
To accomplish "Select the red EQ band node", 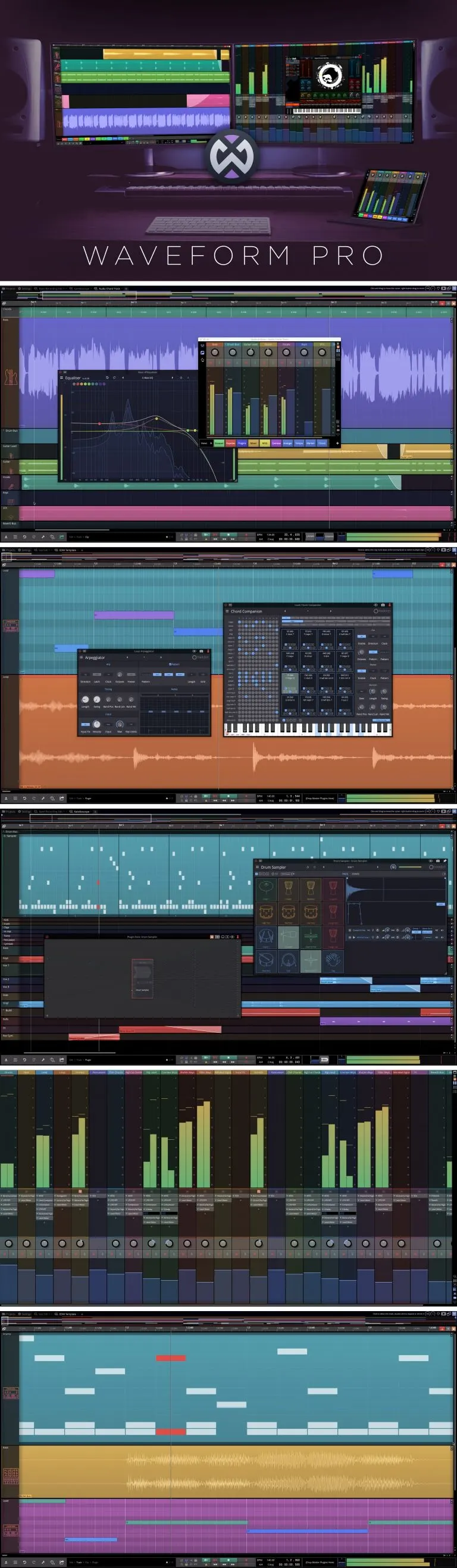I will pos(99,423).
